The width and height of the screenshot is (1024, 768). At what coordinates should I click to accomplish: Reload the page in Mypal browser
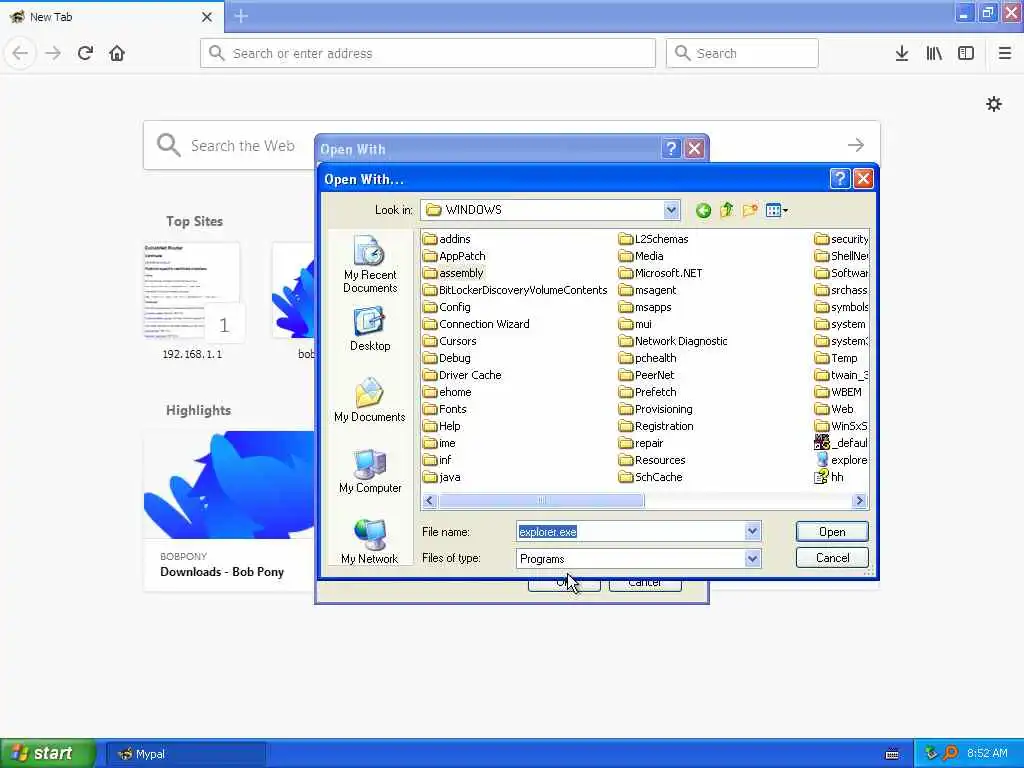(x=85, y=53)
